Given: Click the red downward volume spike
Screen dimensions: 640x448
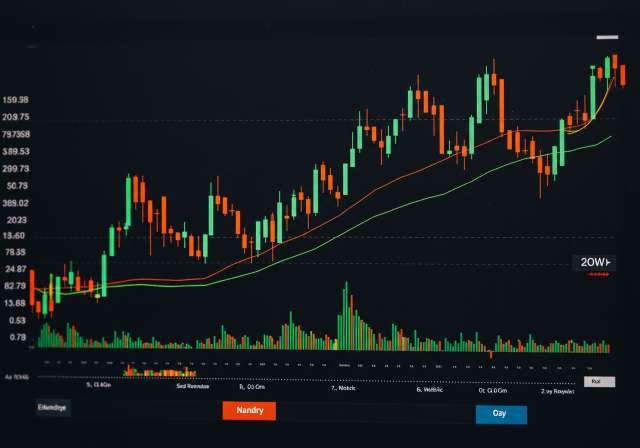Looking at the screenshot, I should click(491, 355).
